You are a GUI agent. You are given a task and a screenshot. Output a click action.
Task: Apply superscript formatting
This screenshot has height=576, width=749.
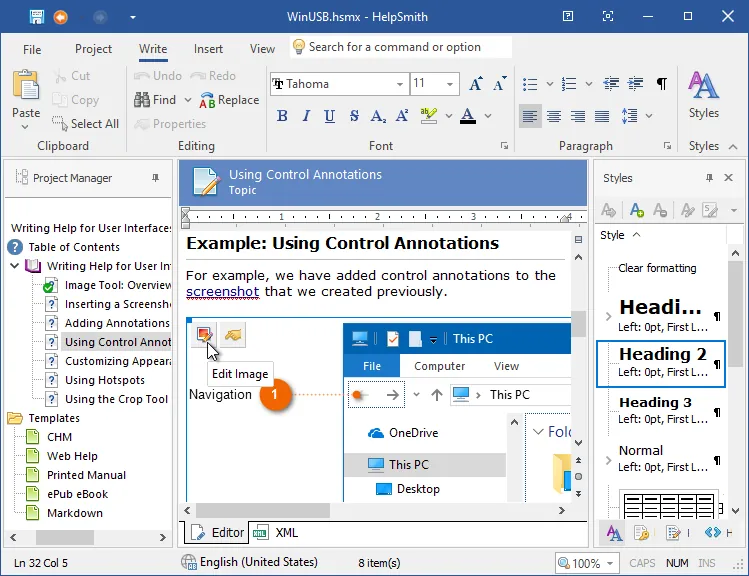coord(402,116)
